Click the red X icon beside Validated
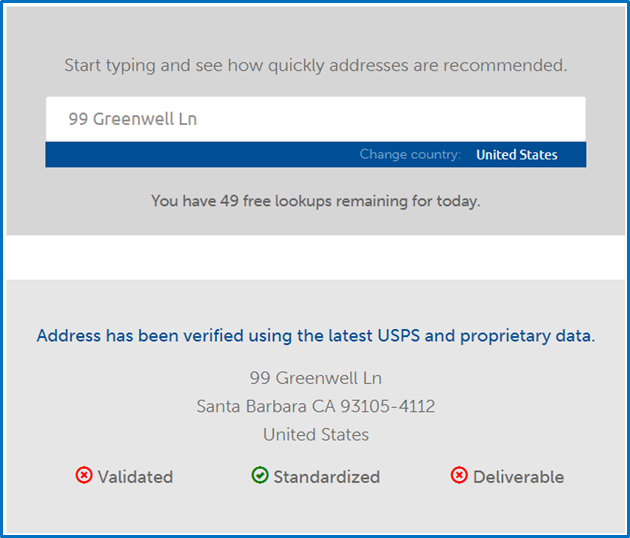 coord(84,475)
